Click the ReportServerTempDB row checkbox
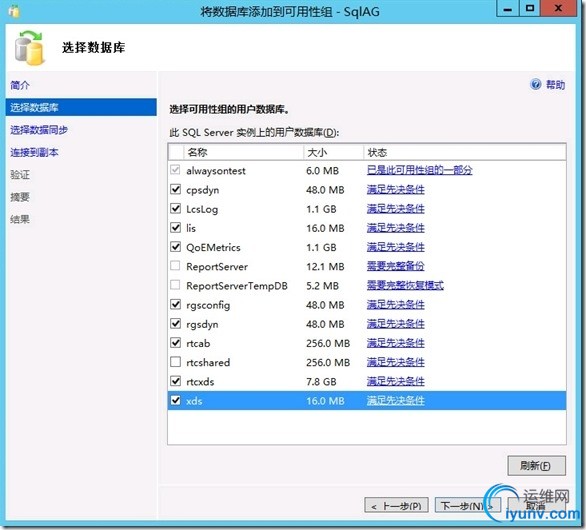586x530 pixels. tap(175, 285)
